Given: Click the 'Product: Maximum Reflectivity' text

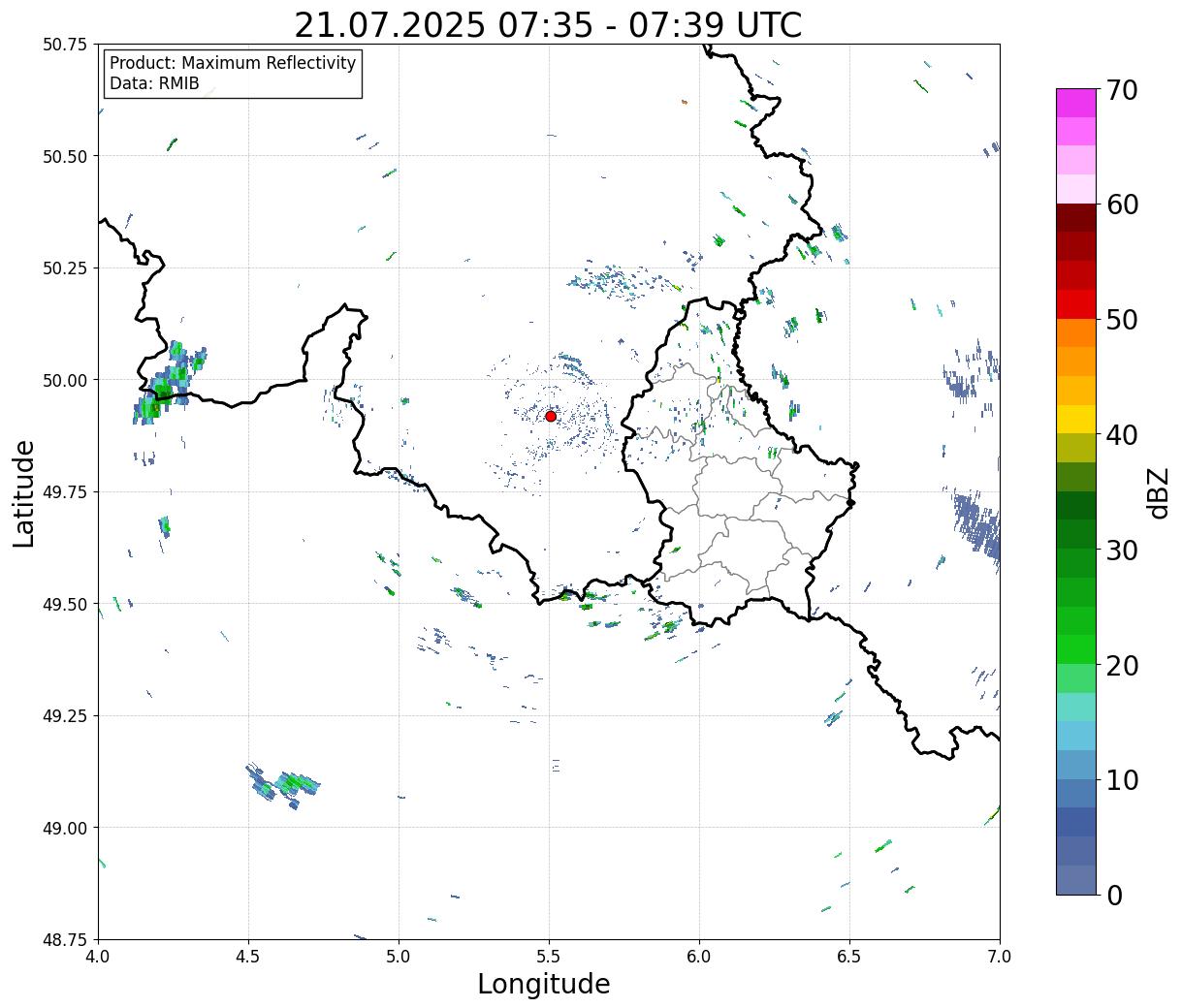Looking at the screenshot, I should pos(233,63).
